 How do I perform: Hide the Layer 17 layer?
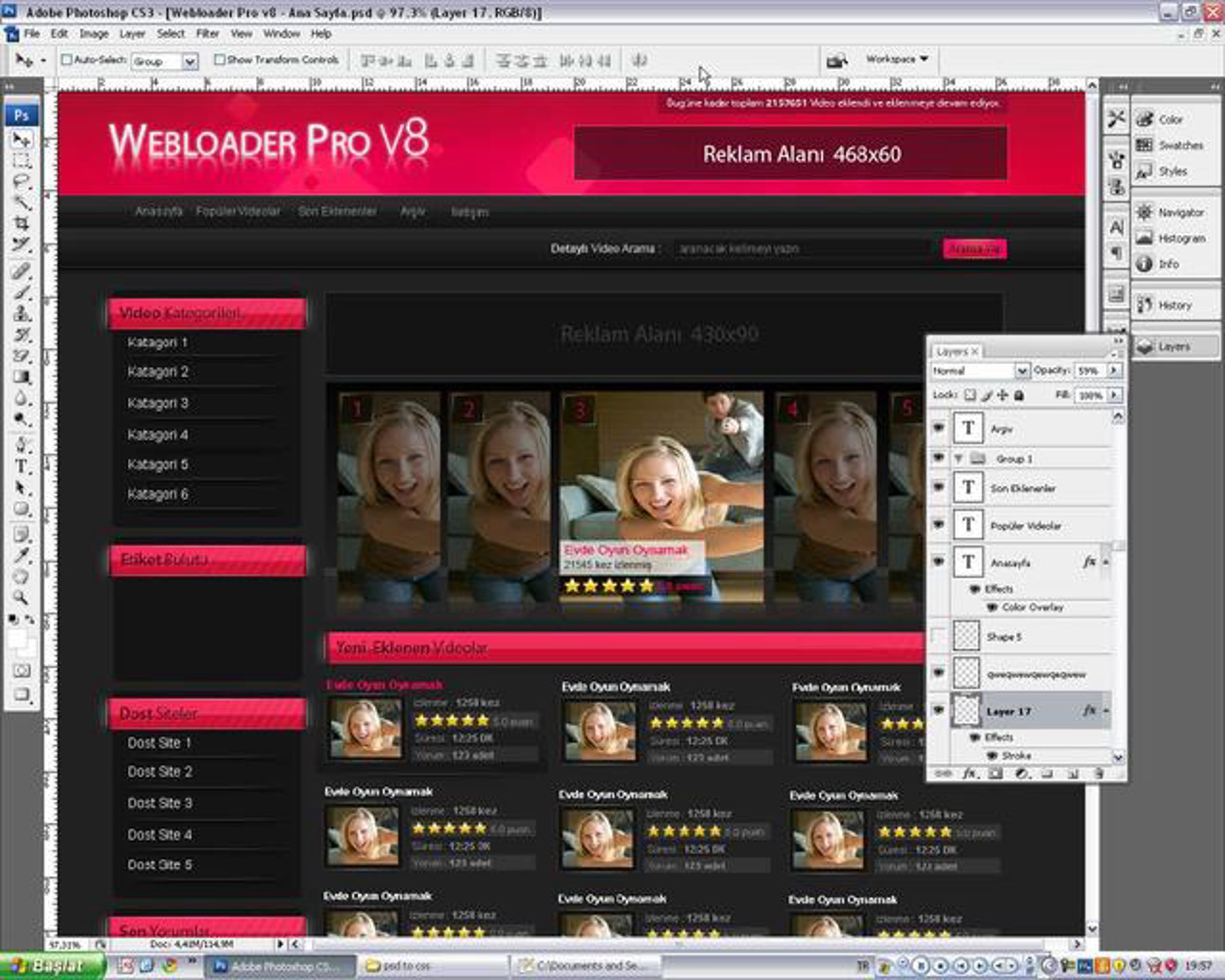point(939,709)
